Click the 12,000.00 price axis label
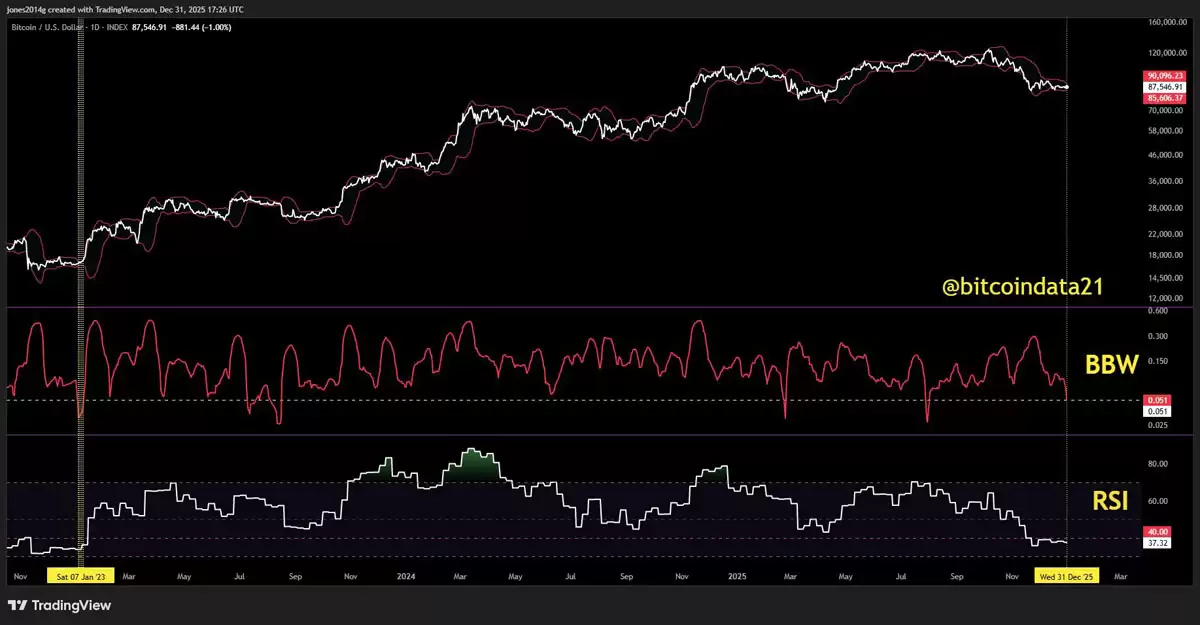 (x=1166, y=299)
